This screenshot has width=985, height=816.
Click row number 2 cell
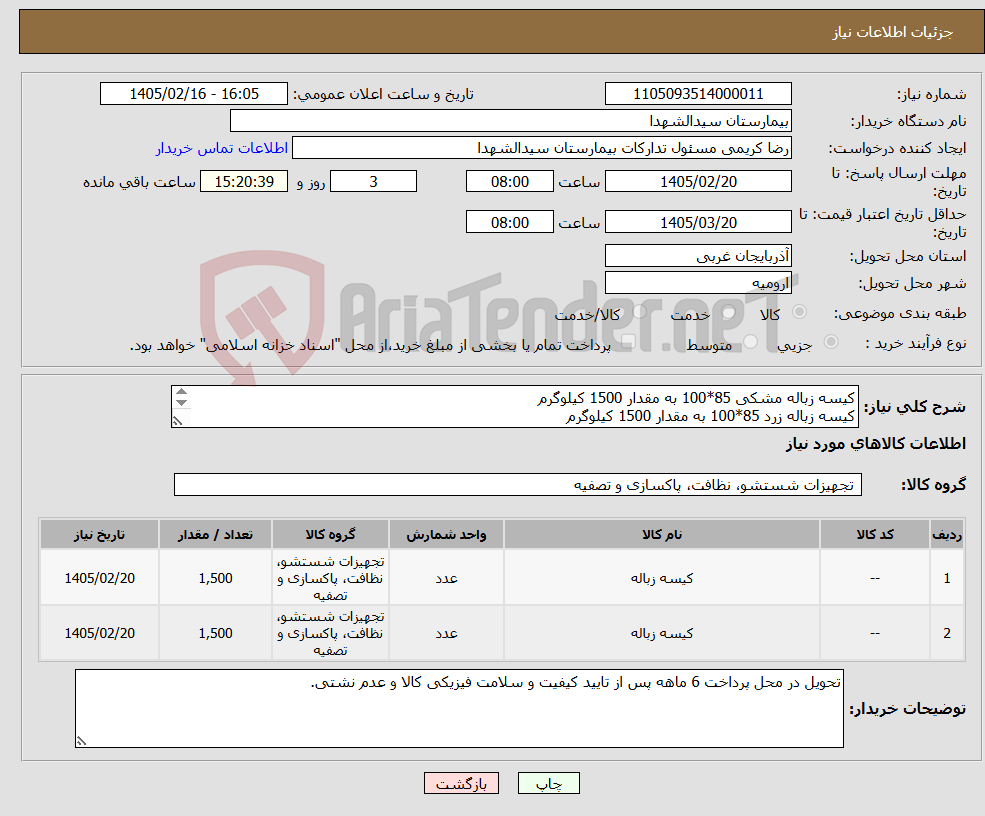[947, 633]
